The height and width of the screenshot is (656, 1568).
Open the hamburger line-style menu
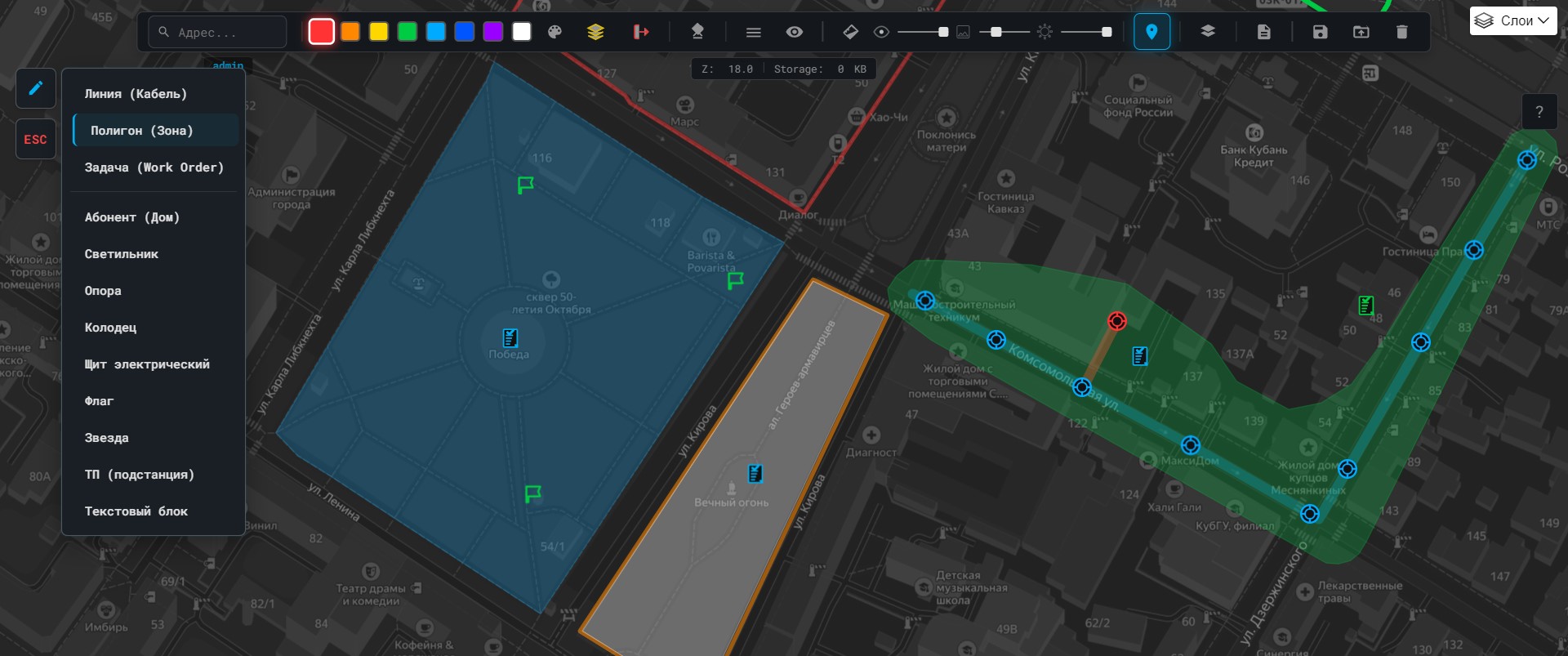[x=753, y=32]
